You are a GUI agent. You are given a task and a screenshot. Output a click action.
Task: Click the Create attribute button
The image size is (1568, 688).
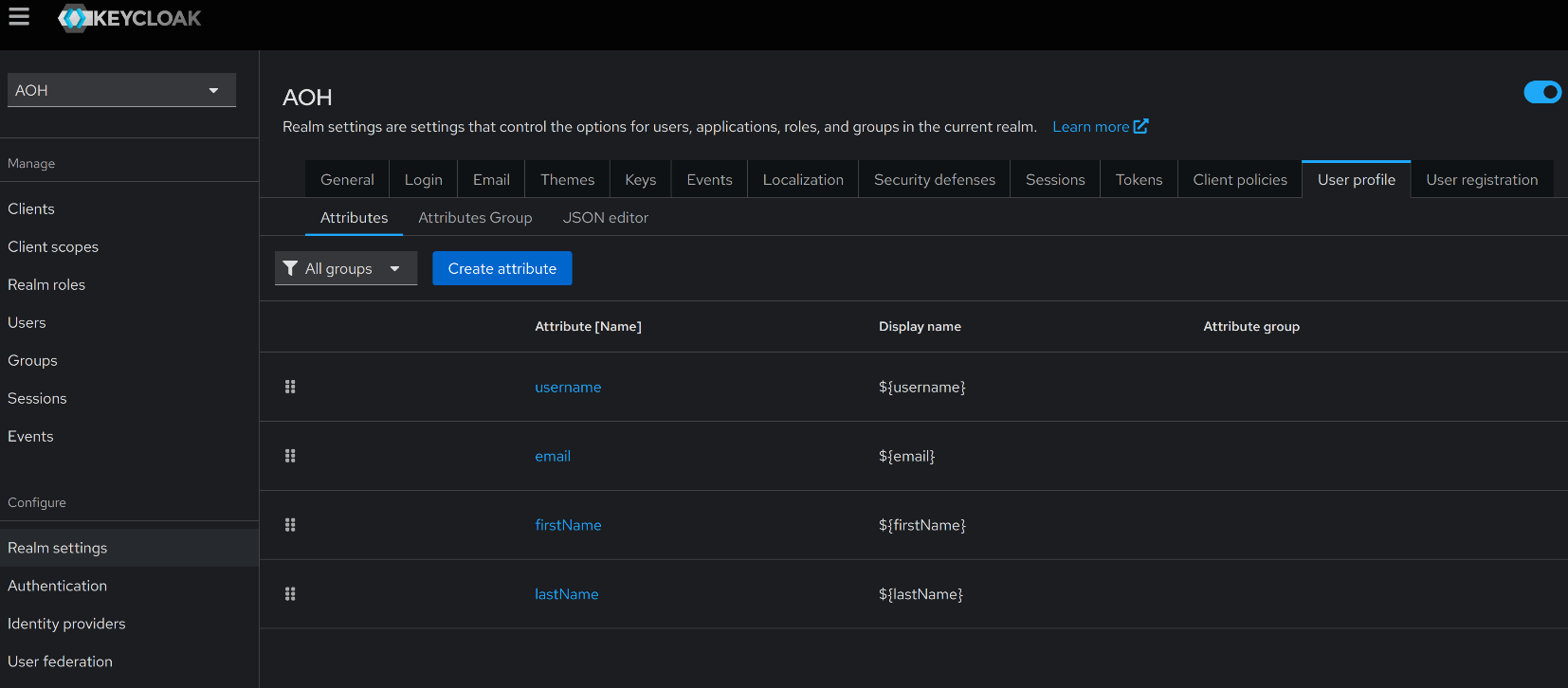502,268
